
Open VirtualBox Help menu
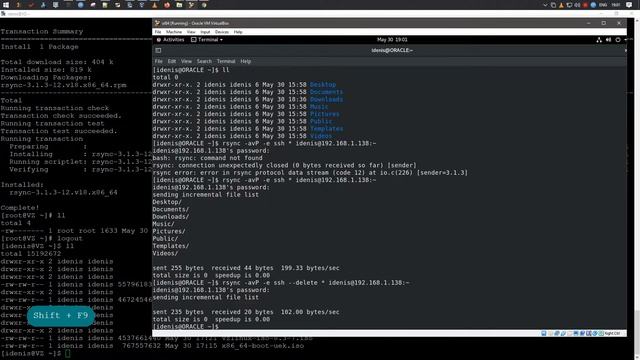pyautogui.click(x=238, y=32)
